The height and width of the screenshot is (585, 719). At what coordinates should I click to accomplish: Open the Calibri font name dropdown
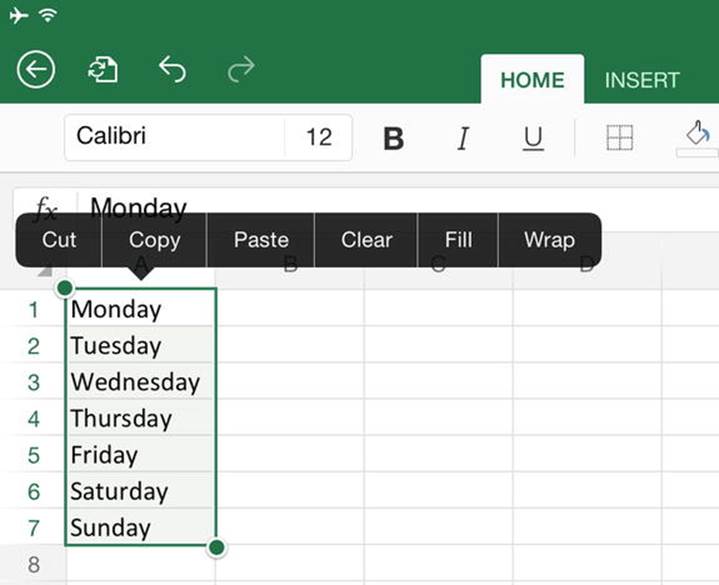point(175,137)
